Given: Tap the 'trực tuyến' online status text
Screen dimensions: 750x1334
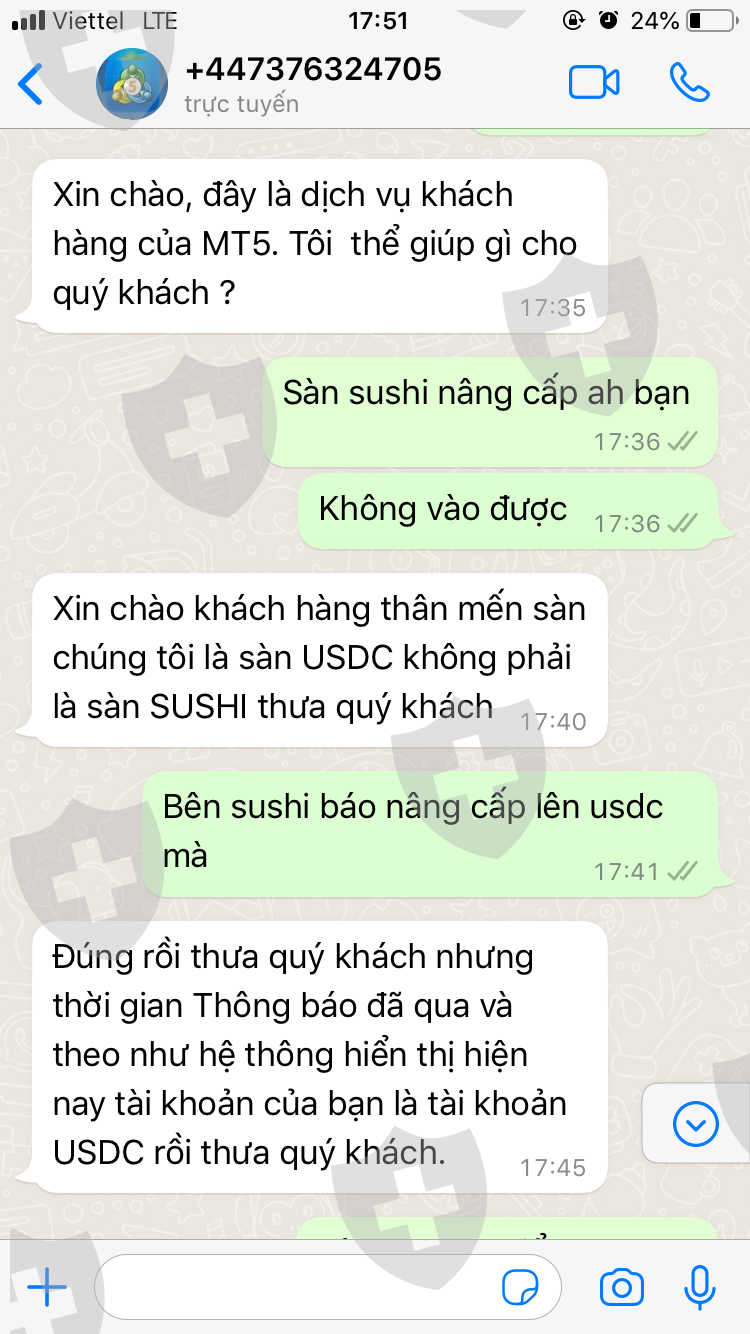Looking at the screenshot, I should coord(241,104).
